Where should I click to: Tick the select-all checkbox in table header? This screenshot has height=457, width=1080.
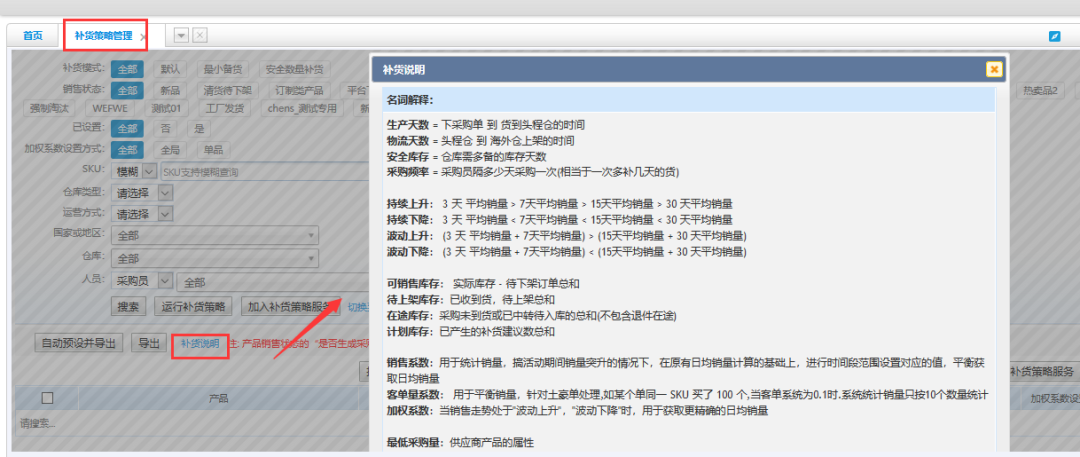48,397
